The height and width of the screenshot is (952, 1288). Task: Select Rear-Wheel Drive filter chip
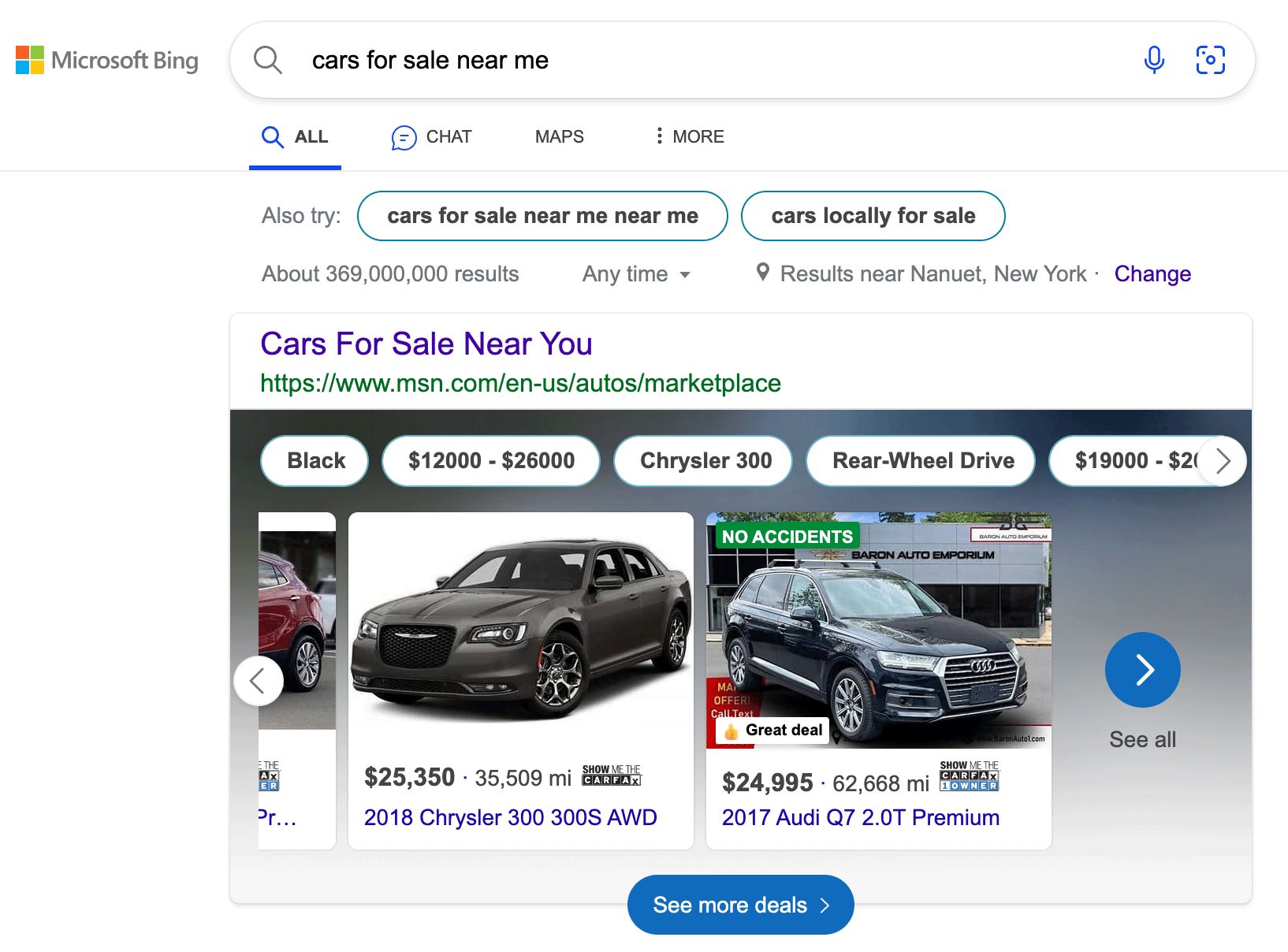pos(921,461)
